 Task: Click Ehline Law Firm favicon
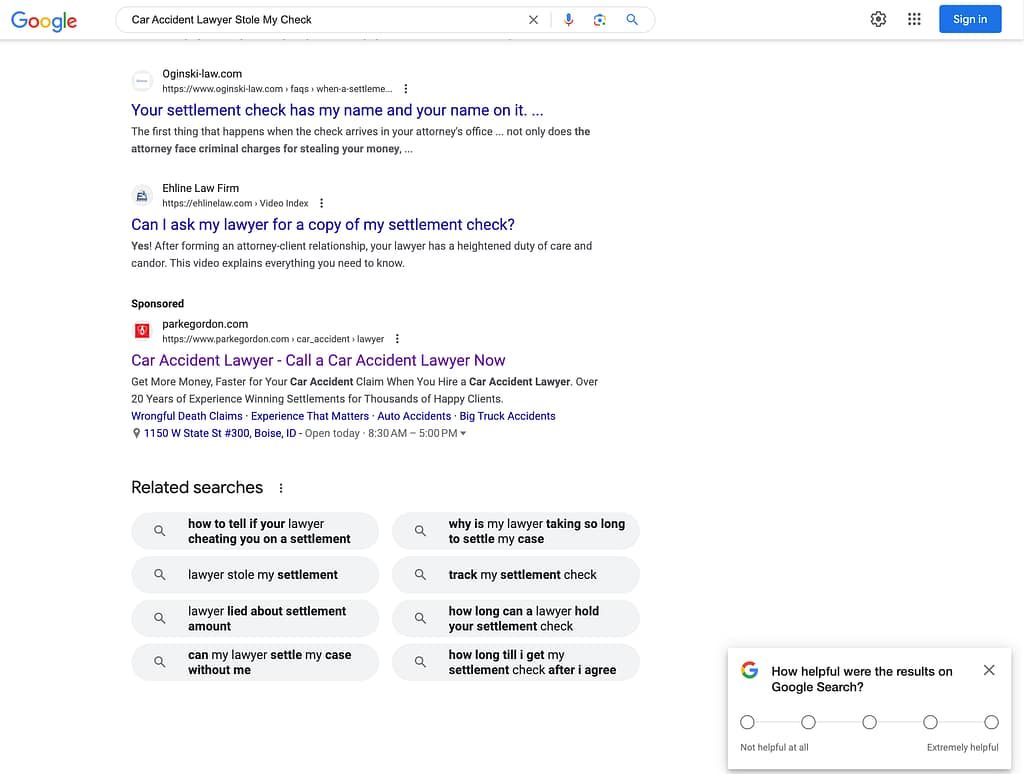click(142, 195)
